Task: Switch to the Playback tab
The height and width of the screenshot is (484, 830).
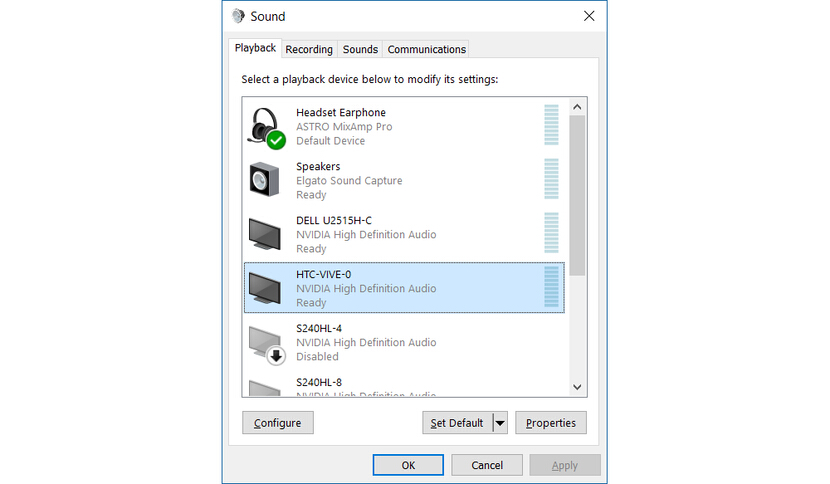Action: tap(255, 48)
